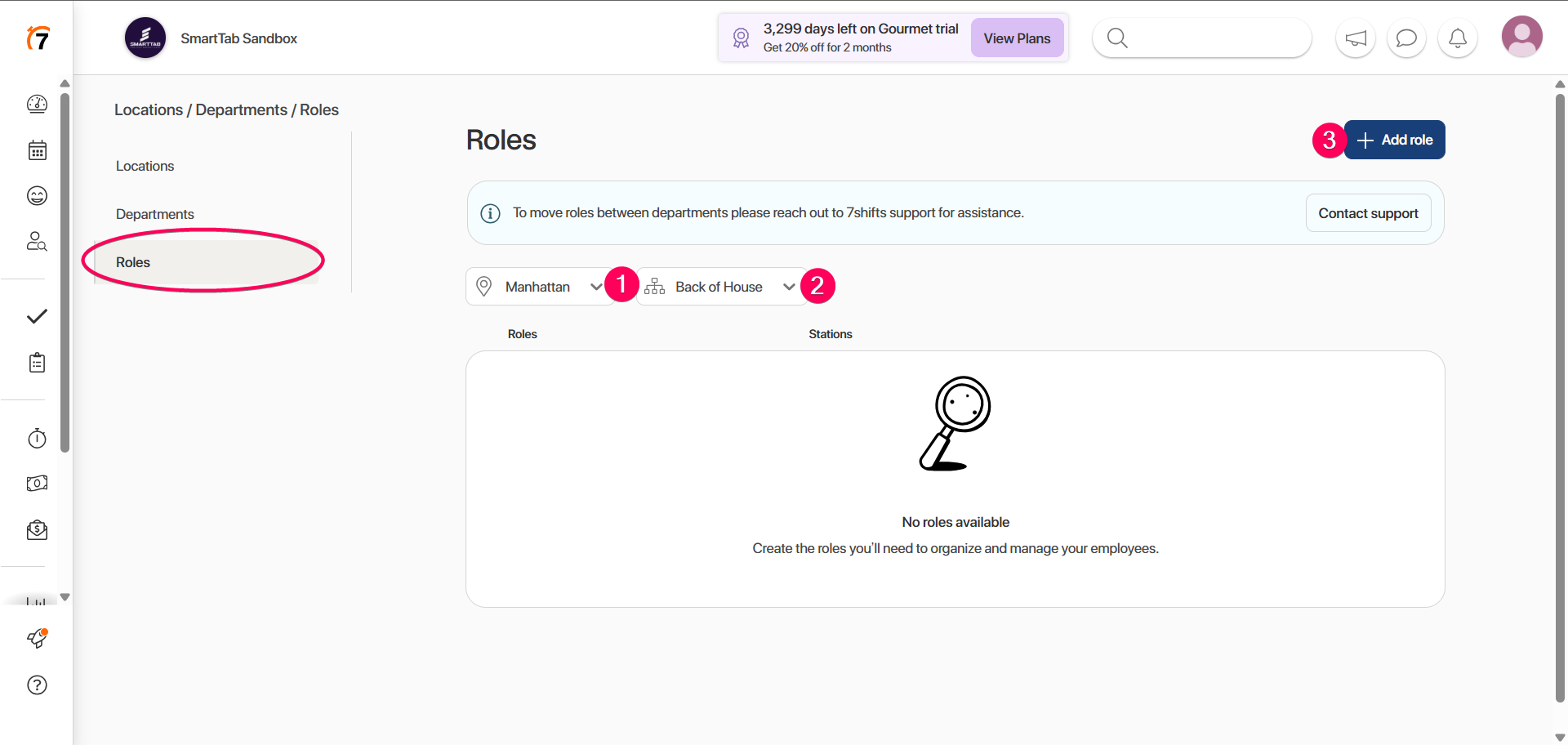Viewport: 1568px width, 745px height.
Task: Expand the Back of House department dropdown
Action: 719,287
